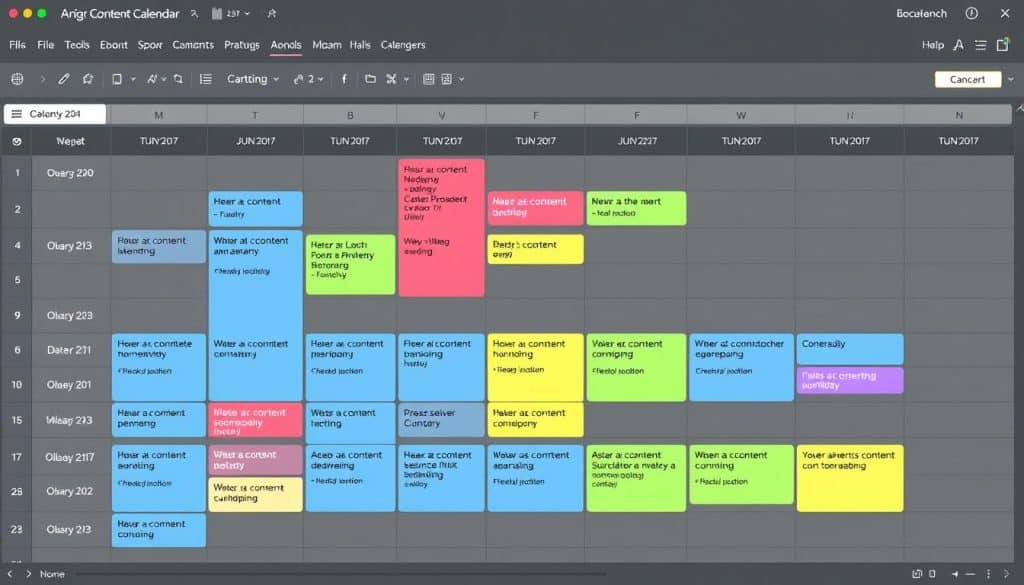Click the list lines icon before Cartting
Screen dimensions: 1024x585
(x=206, y=79)
